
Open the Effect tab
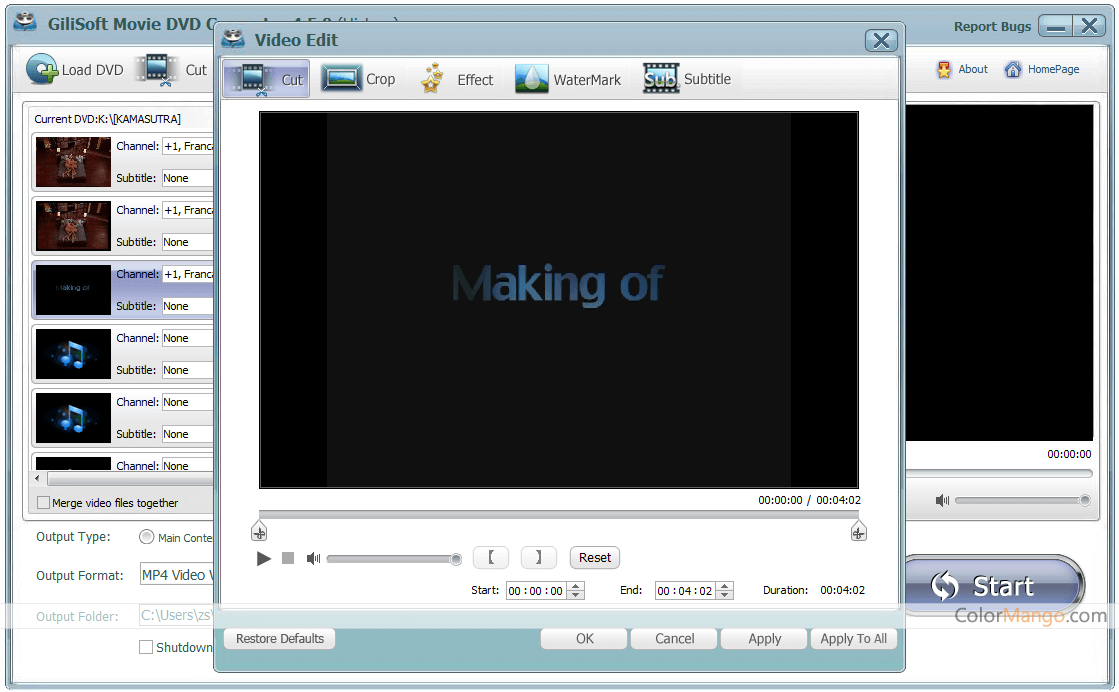(457, 79)
